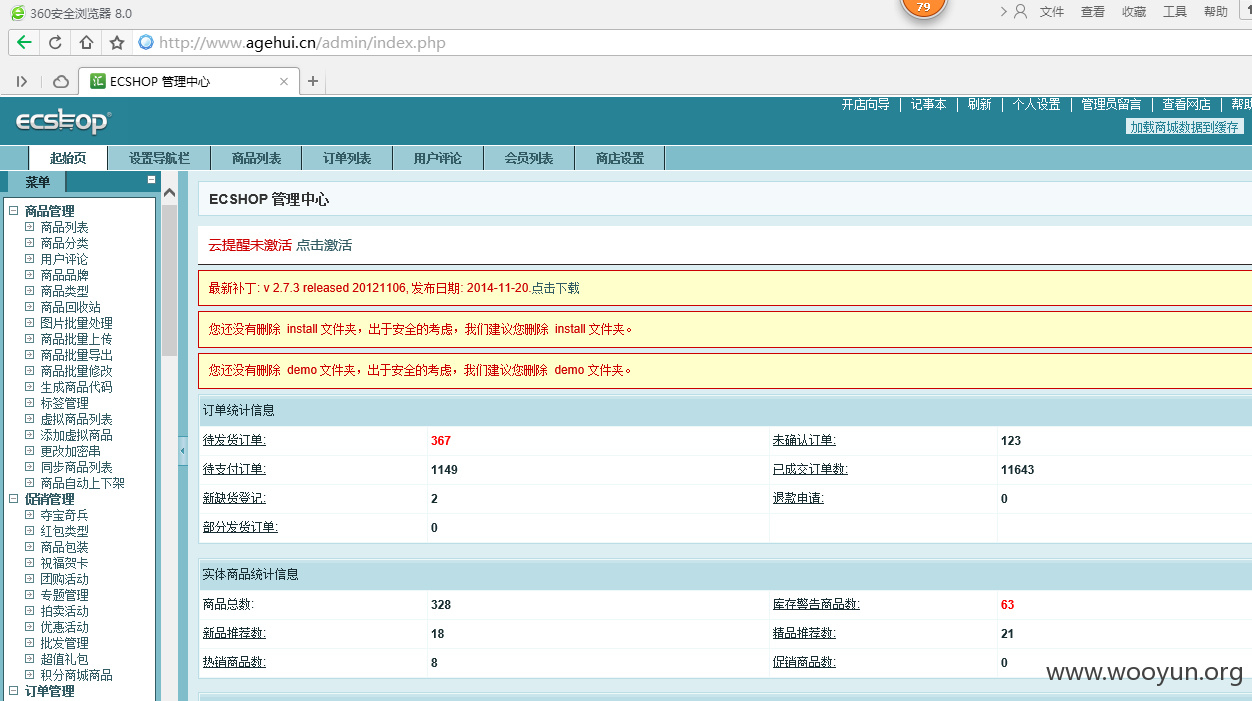
Task: Open the cloud tab sync icon
Action: pyautogui.click(x=61, y=81)
